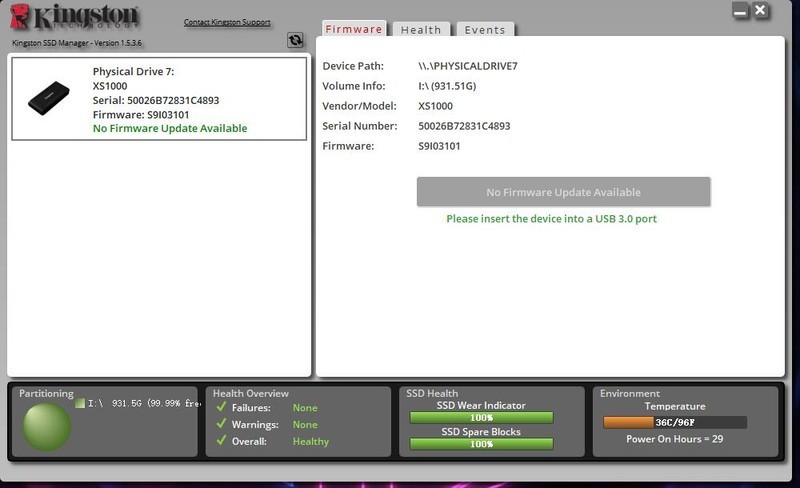
Task: Click the Health Overview heading
Action: [251, 393]
